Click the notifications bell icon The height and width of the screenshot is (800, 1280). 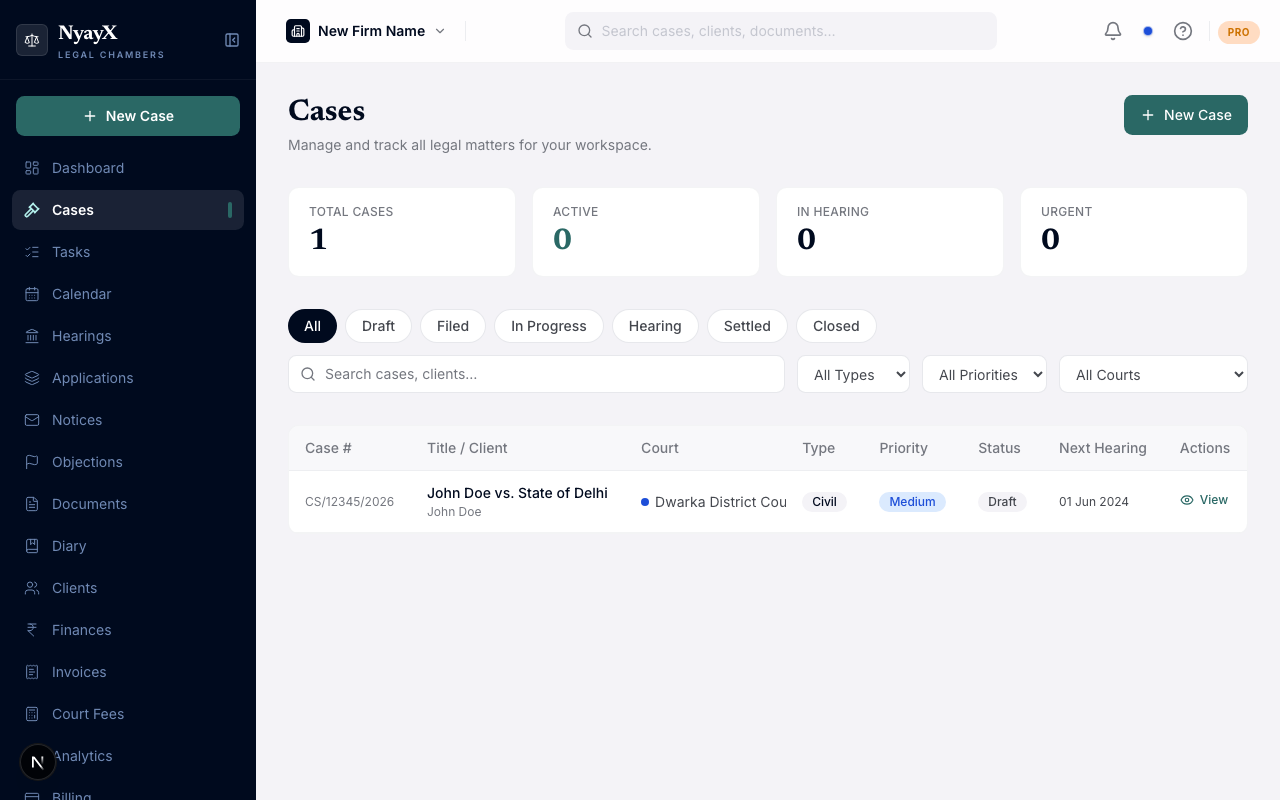pos(1113,31)
